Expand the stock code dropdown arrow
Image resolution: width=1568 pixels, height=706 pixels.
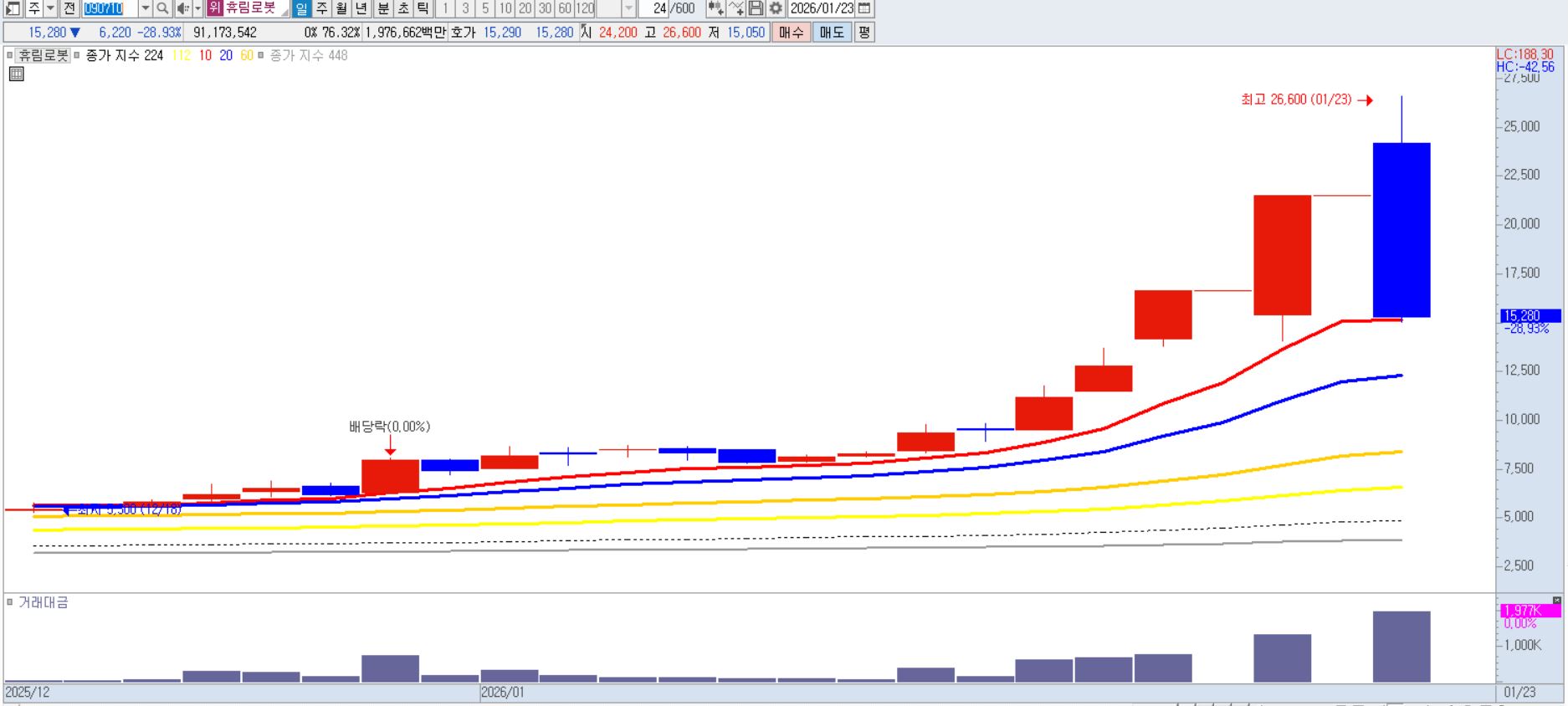pyautogui.click(x=145, y=8)
